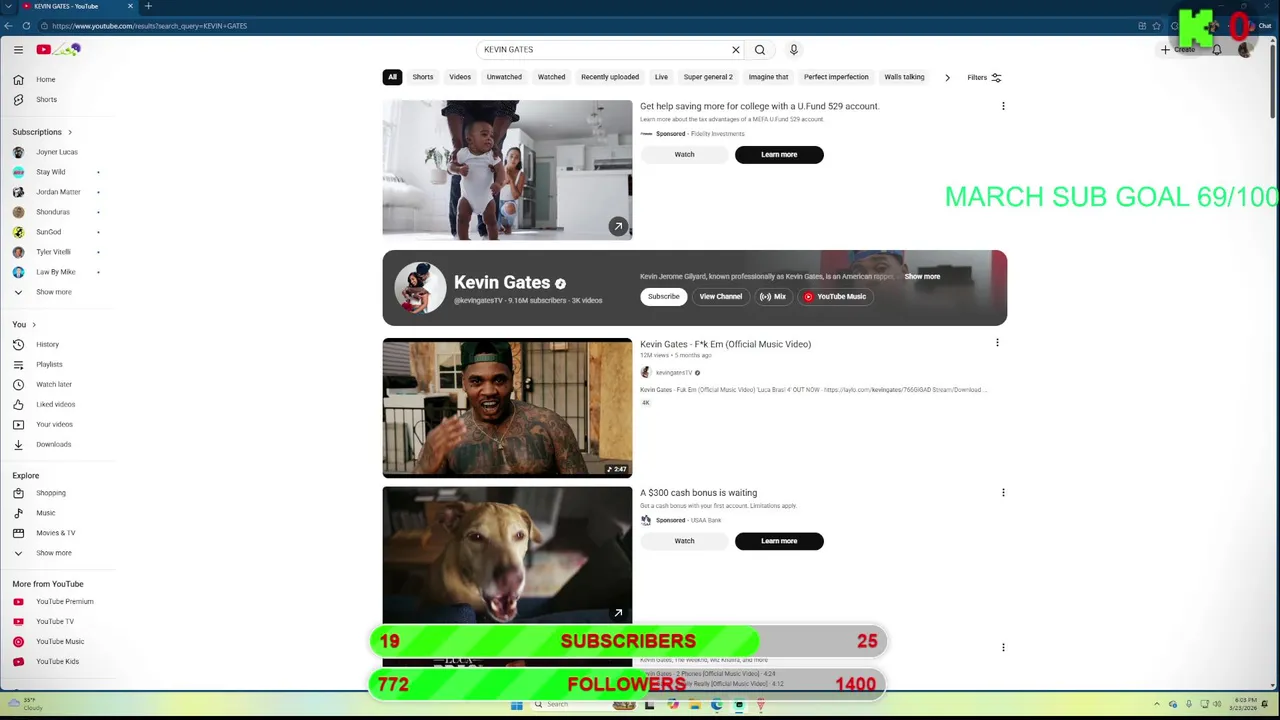1280x720 pixels.
Task: Open YouTube Music in sidebar
Action: click(x=58, y=641)
